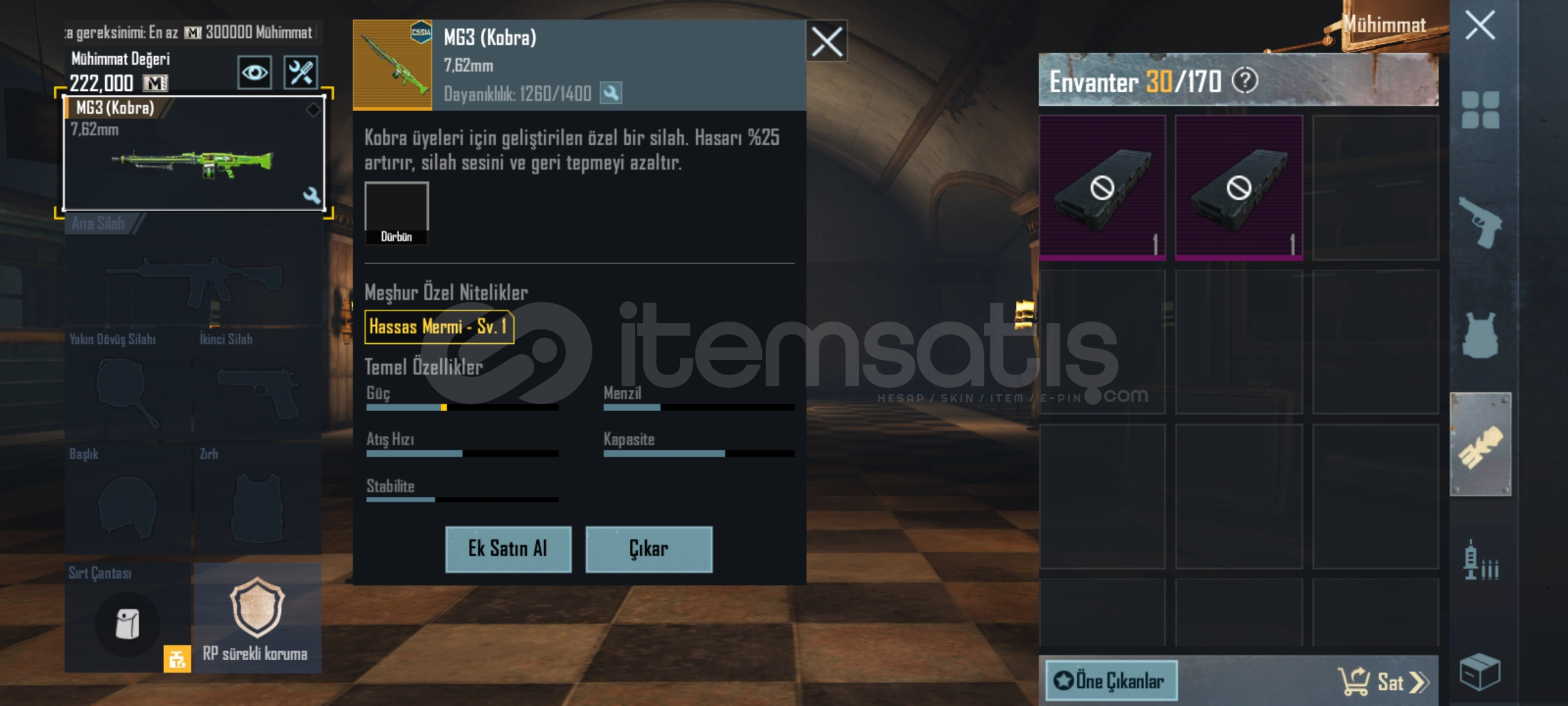Image resolution: width=1568 pixels, height=706 pixels.
Task: Select the ammunition category tab in sidebar
Action: (x=1480, y=445)
